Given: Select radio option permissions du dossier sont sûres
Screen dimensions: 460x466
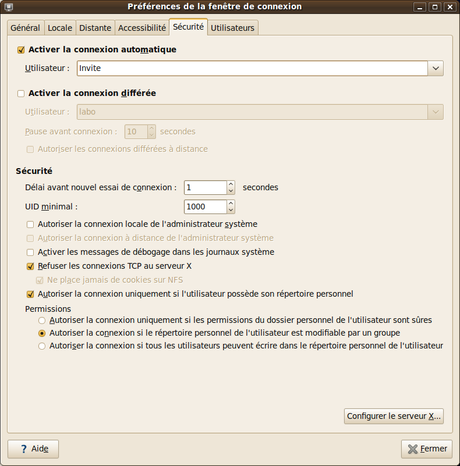Looking at the screenshot, I should pos(42,321).
